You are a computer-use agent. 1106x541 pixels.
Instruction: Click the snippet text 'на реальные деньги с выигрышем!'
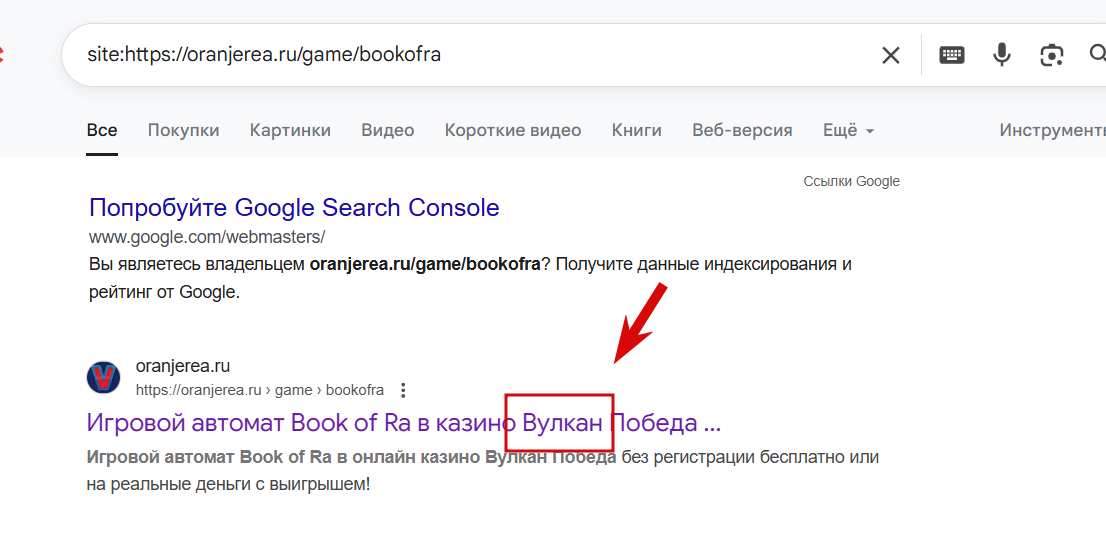(x=228, y=485)
